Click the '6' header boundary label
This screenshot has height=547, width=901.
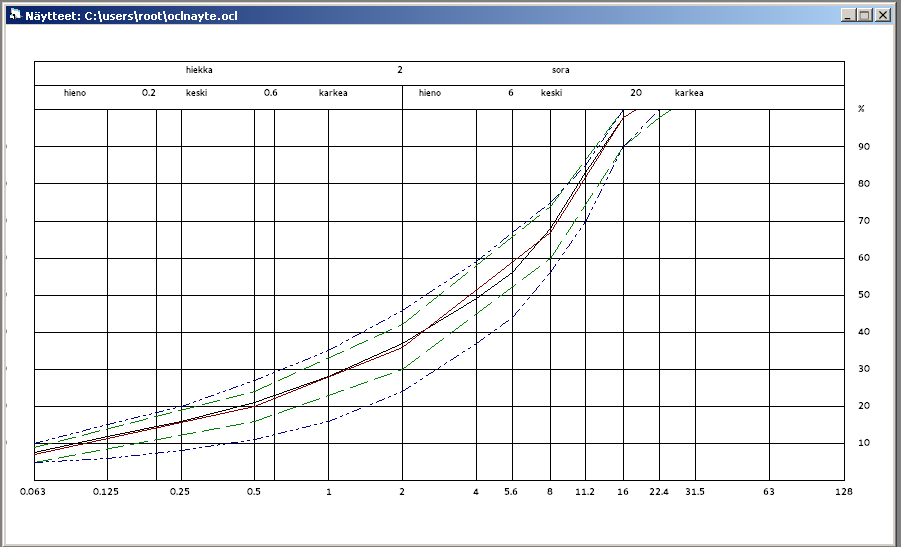[x=510, y=93]
